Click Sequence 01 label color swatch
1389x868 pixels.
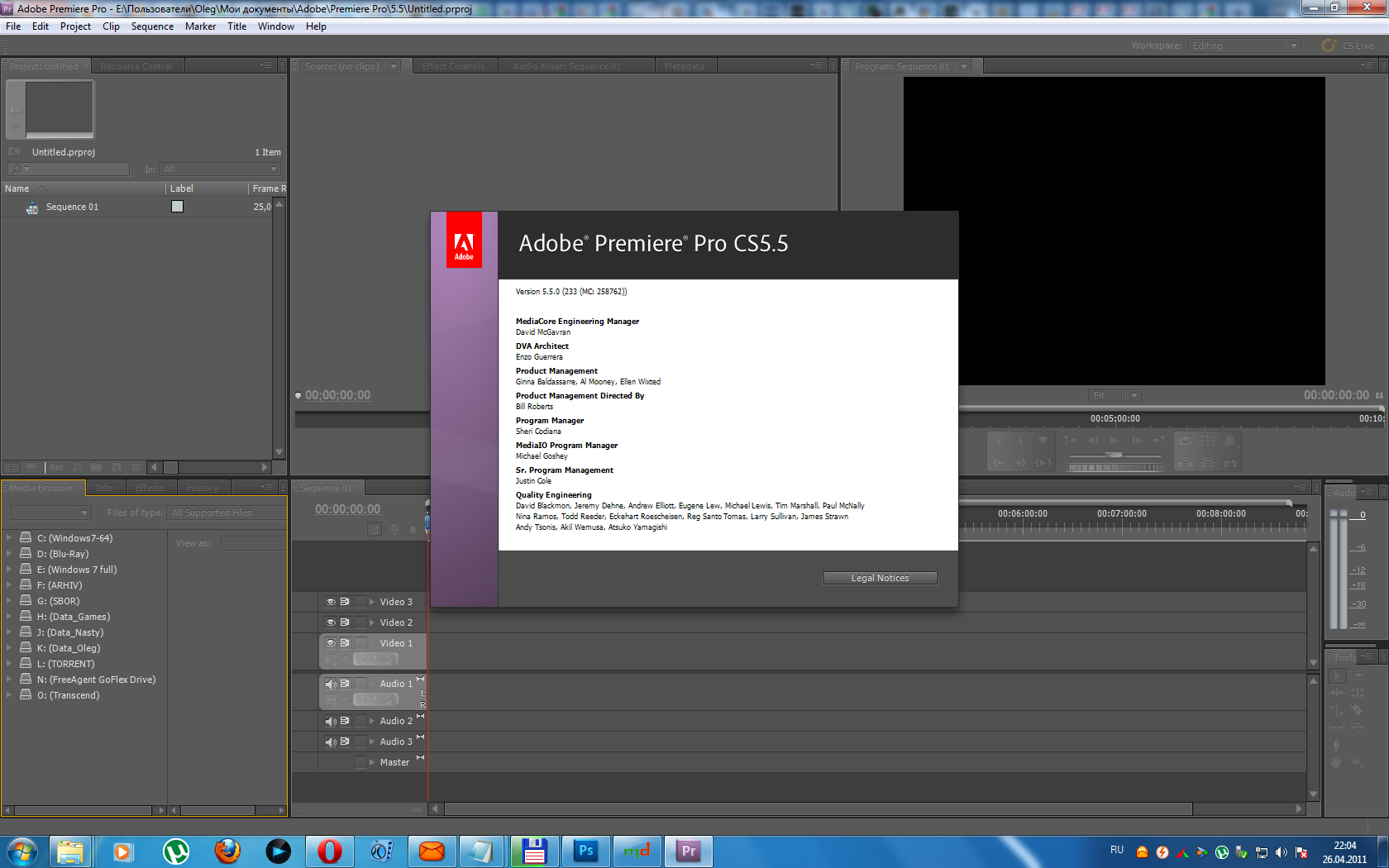tap(177, 207)
